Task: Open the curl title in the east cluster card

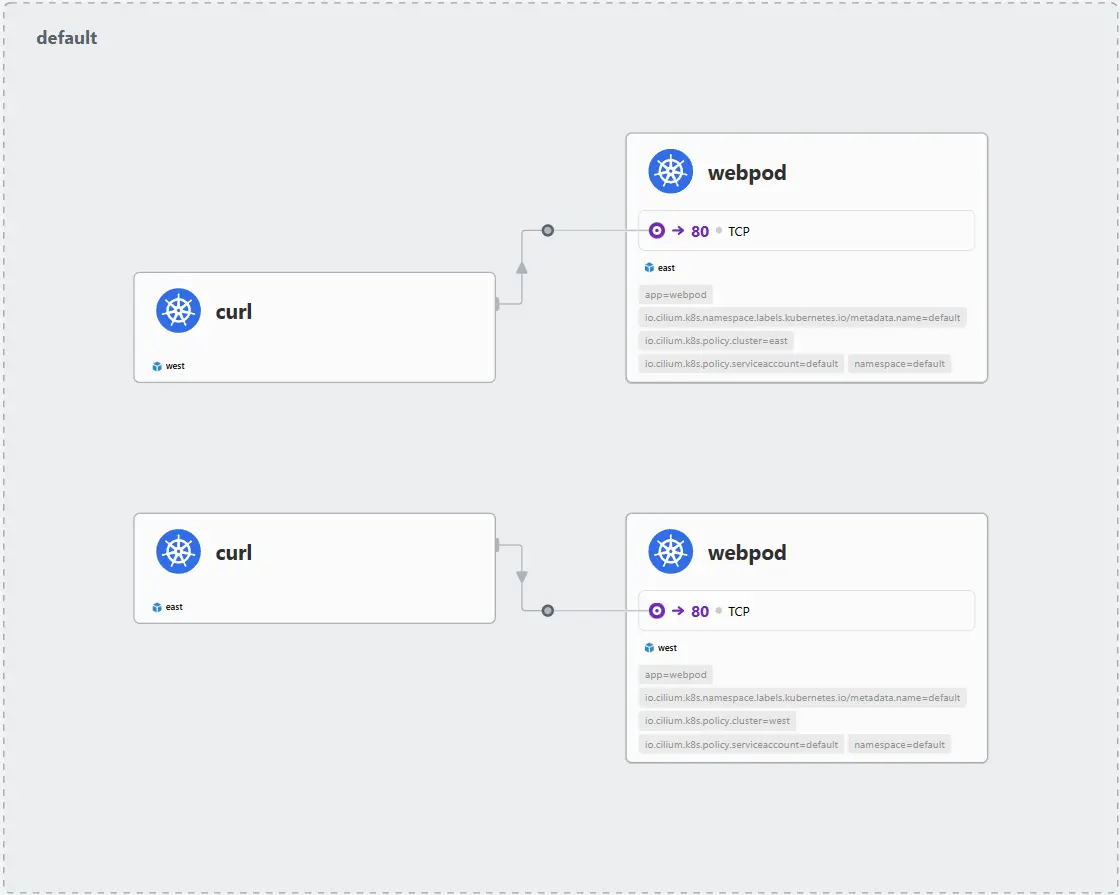Action: point(234,553)
